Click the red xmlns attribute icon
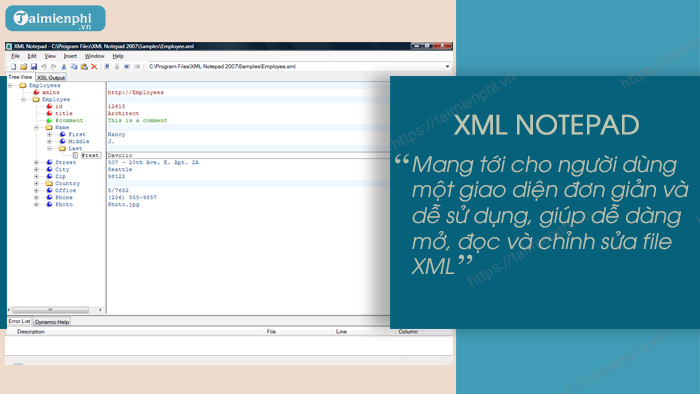Screen dimensions: 700x394 (37, 92)
